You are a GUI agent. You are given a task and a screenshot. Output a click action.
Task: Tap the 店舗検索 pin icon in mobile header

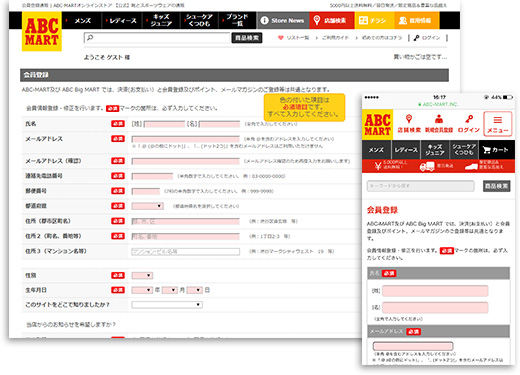tap(409, 123)
